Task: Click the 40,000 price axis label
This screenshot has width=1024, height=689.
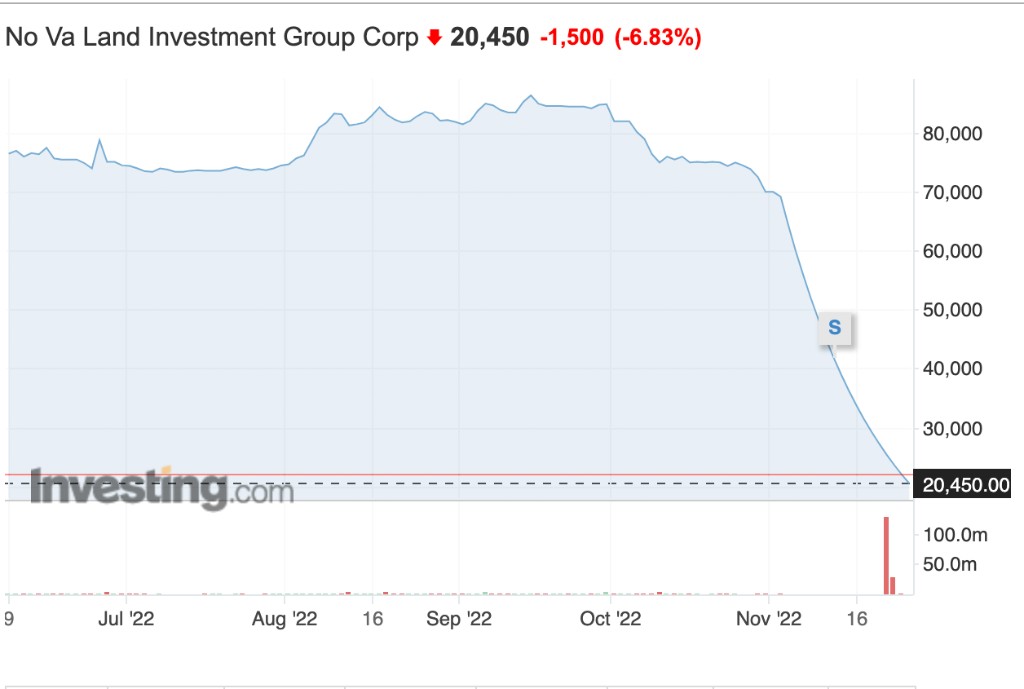Action: [x=954, y=369]
